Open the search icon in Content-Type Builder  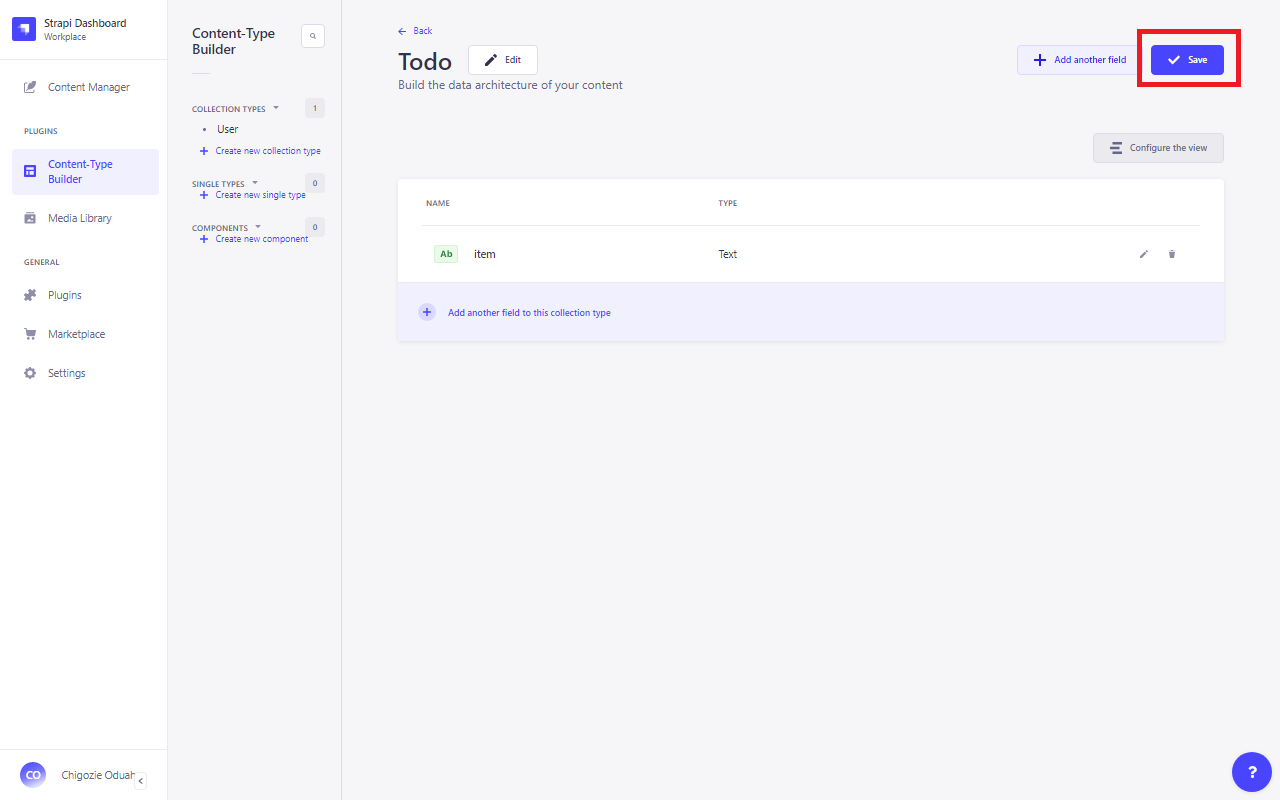point(313,36)
